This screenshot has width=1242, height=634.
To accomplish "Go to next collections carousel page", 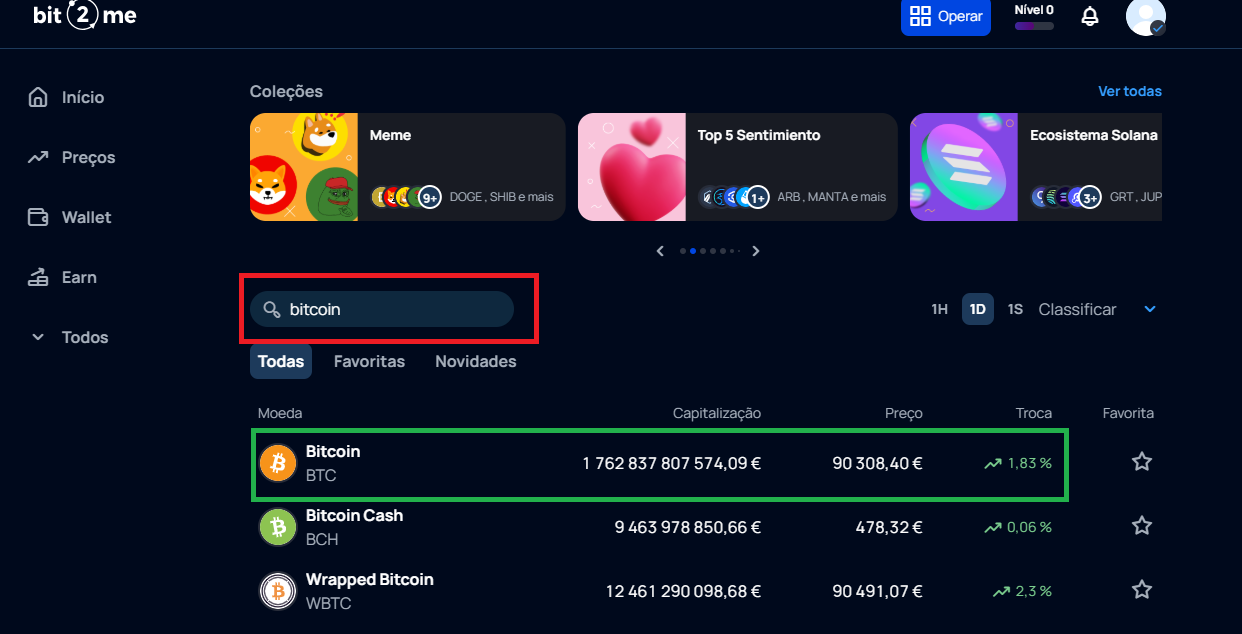I will 756,251.
